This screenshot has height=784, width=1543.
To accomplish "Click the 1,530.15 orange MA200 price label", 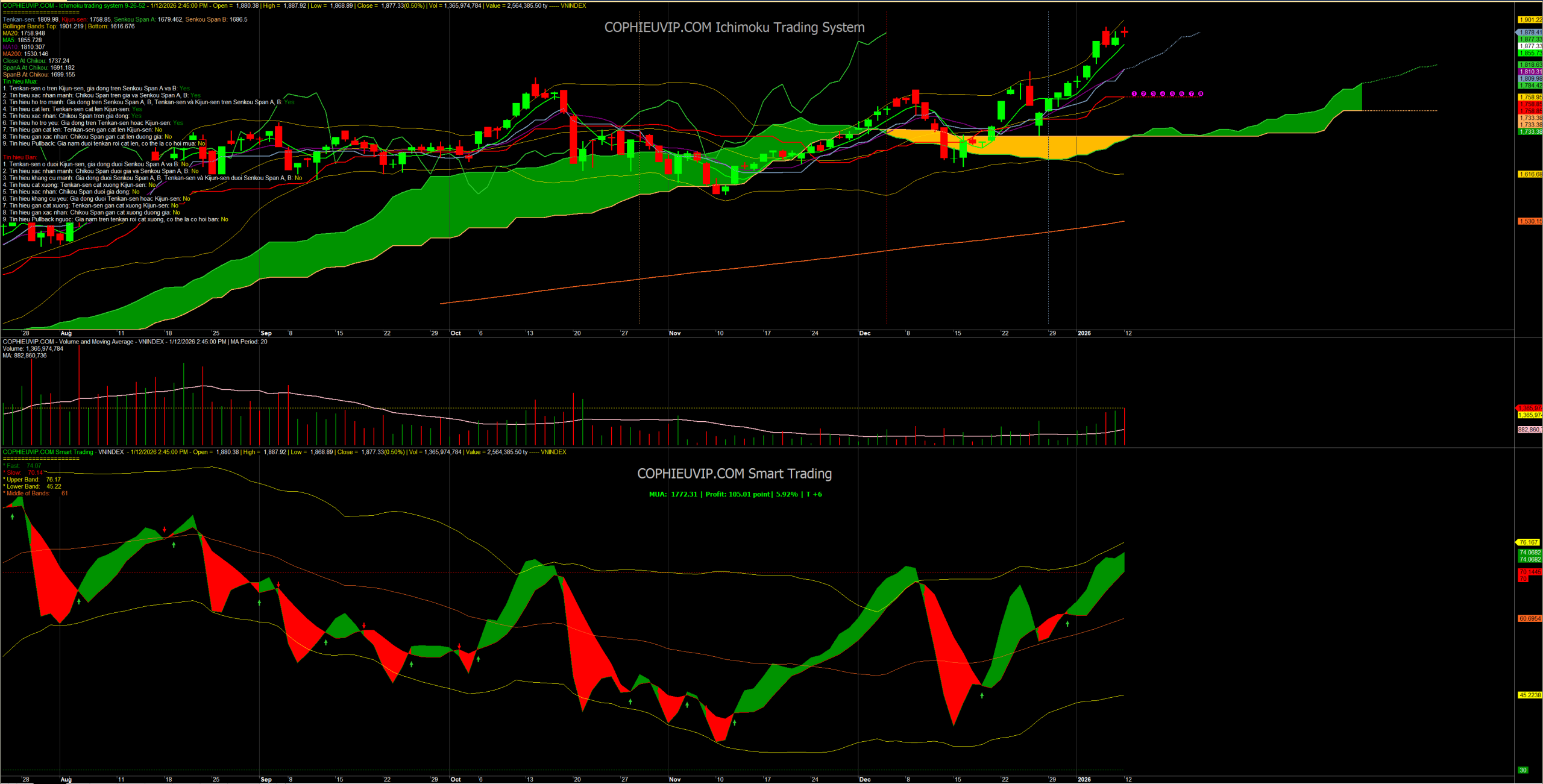I will tap(1530, 221).
